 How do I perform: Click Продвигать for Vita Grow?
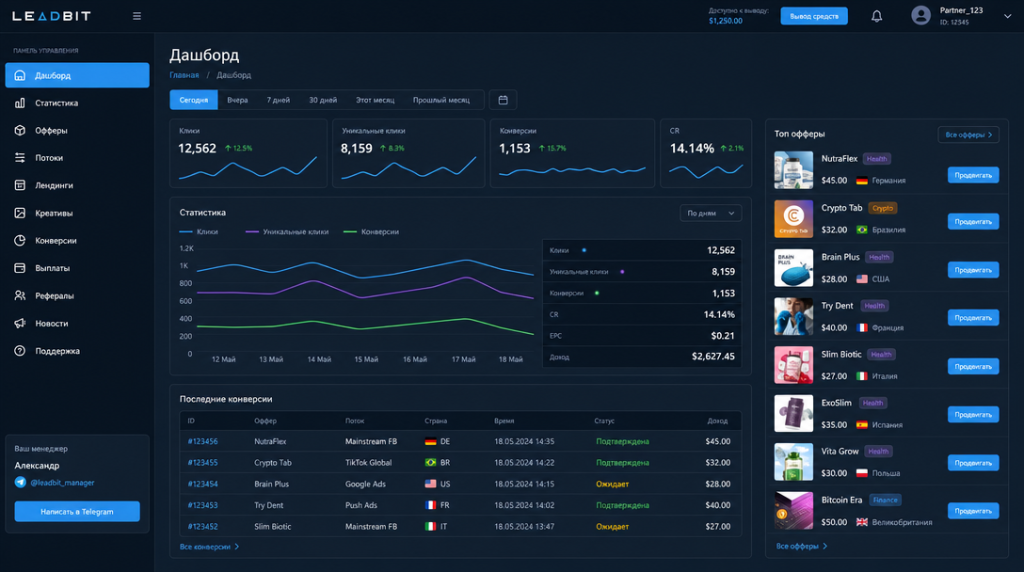973,463
